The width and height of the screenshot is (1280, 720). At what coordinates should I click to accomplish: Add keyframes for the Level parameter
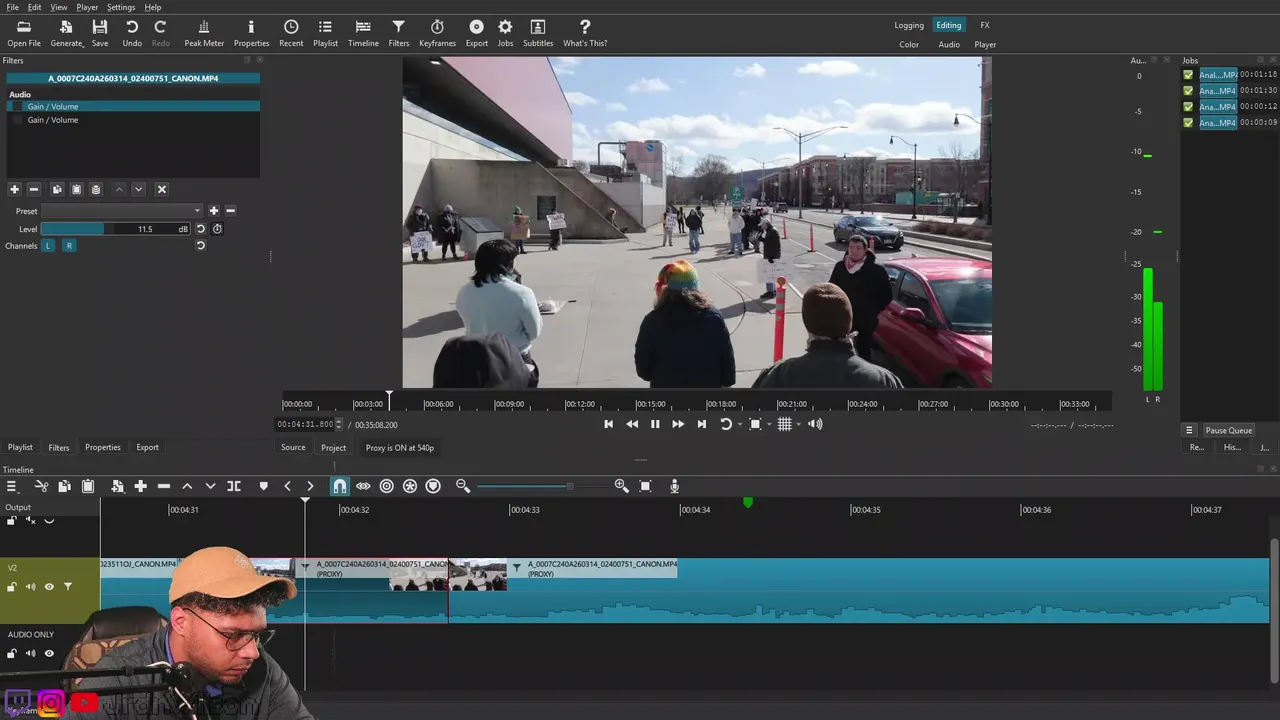tap(217, 229)
